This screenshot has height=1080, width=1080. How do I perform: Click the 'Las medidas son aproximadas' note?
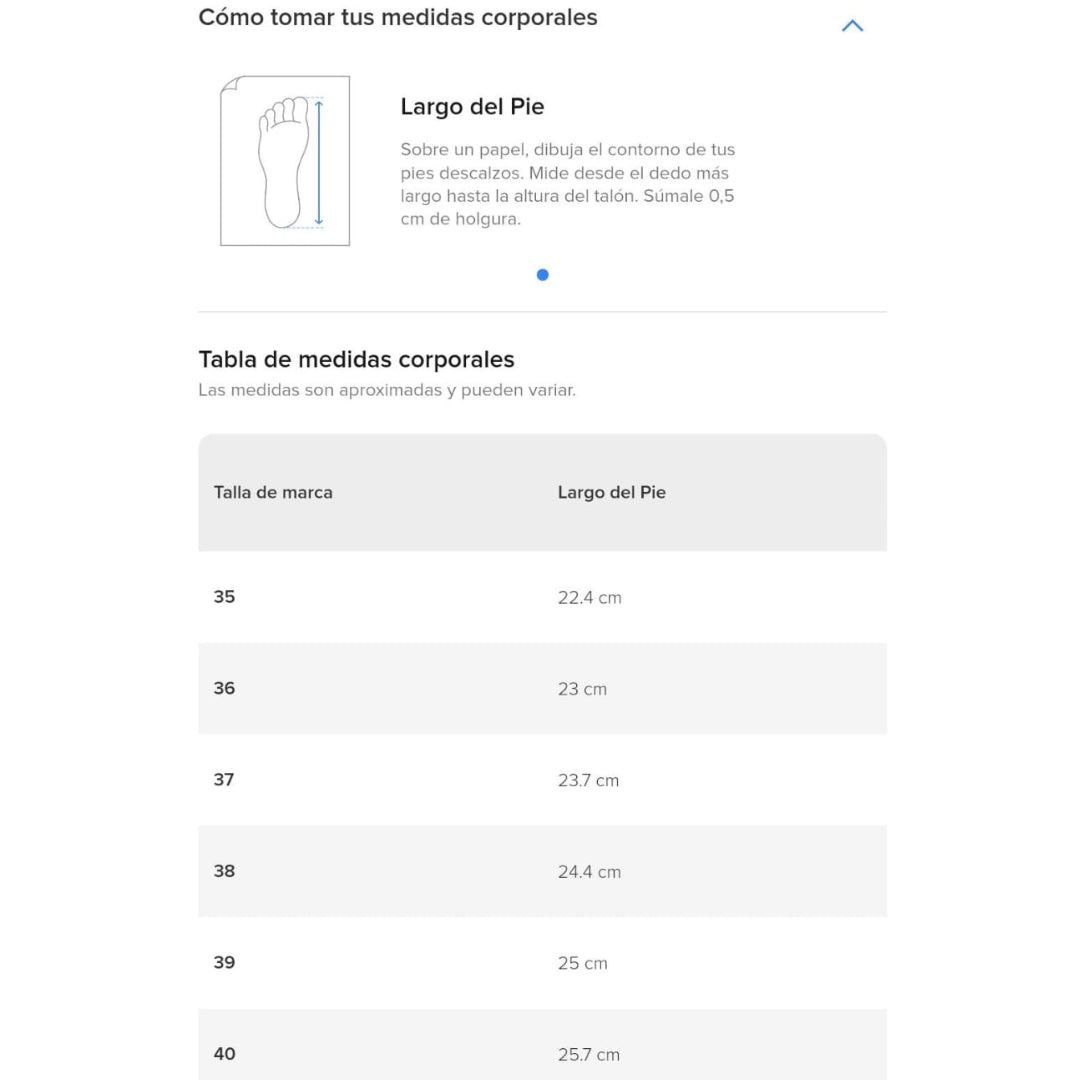(387, 390)
